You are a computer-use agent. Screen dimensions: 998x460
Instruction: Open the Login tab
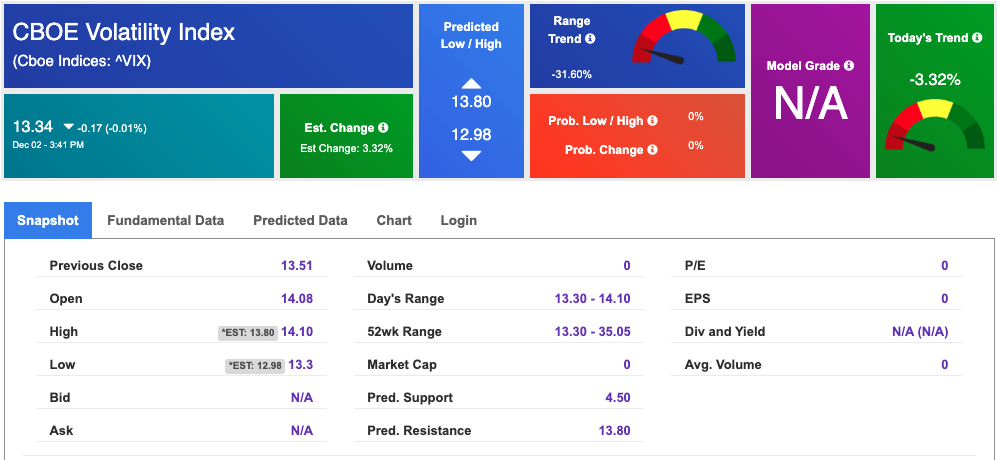(x=458, y=220)
